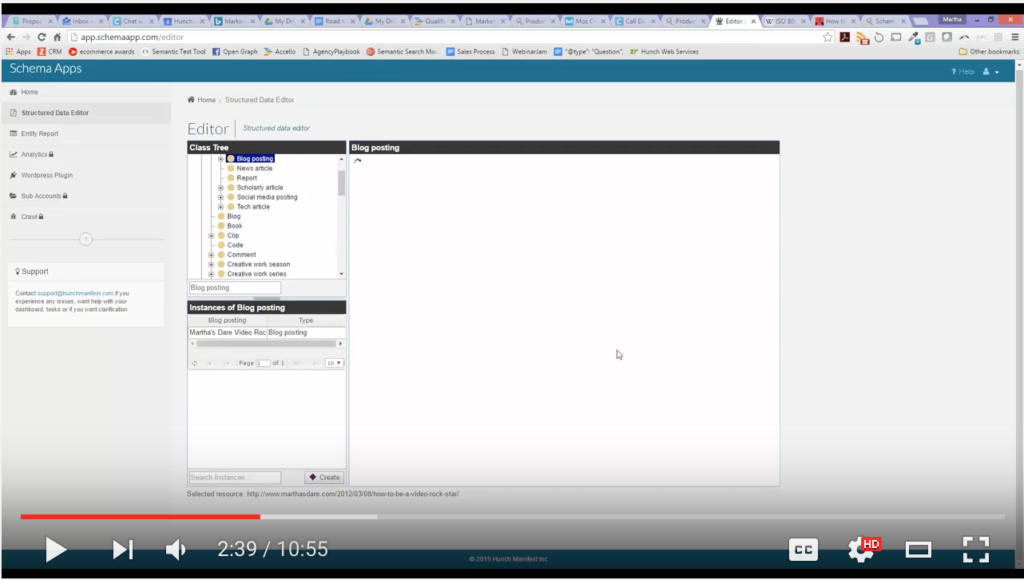This screenshot has height=580, width=1024.
Task: Sort instances by the Type column
Action: coord(306,321)
